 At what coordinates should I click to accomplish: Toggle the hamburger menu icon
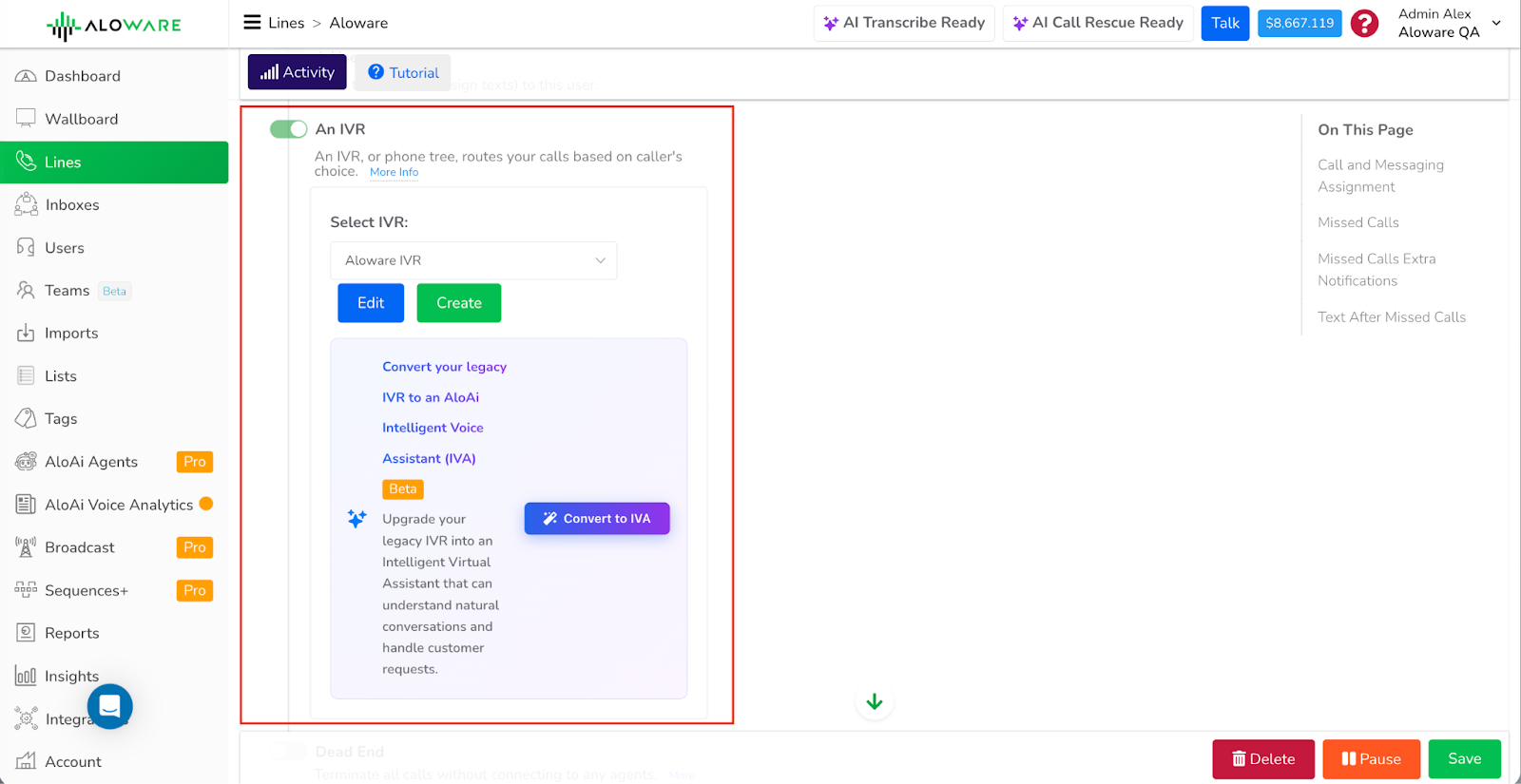(x=252, y=22)
